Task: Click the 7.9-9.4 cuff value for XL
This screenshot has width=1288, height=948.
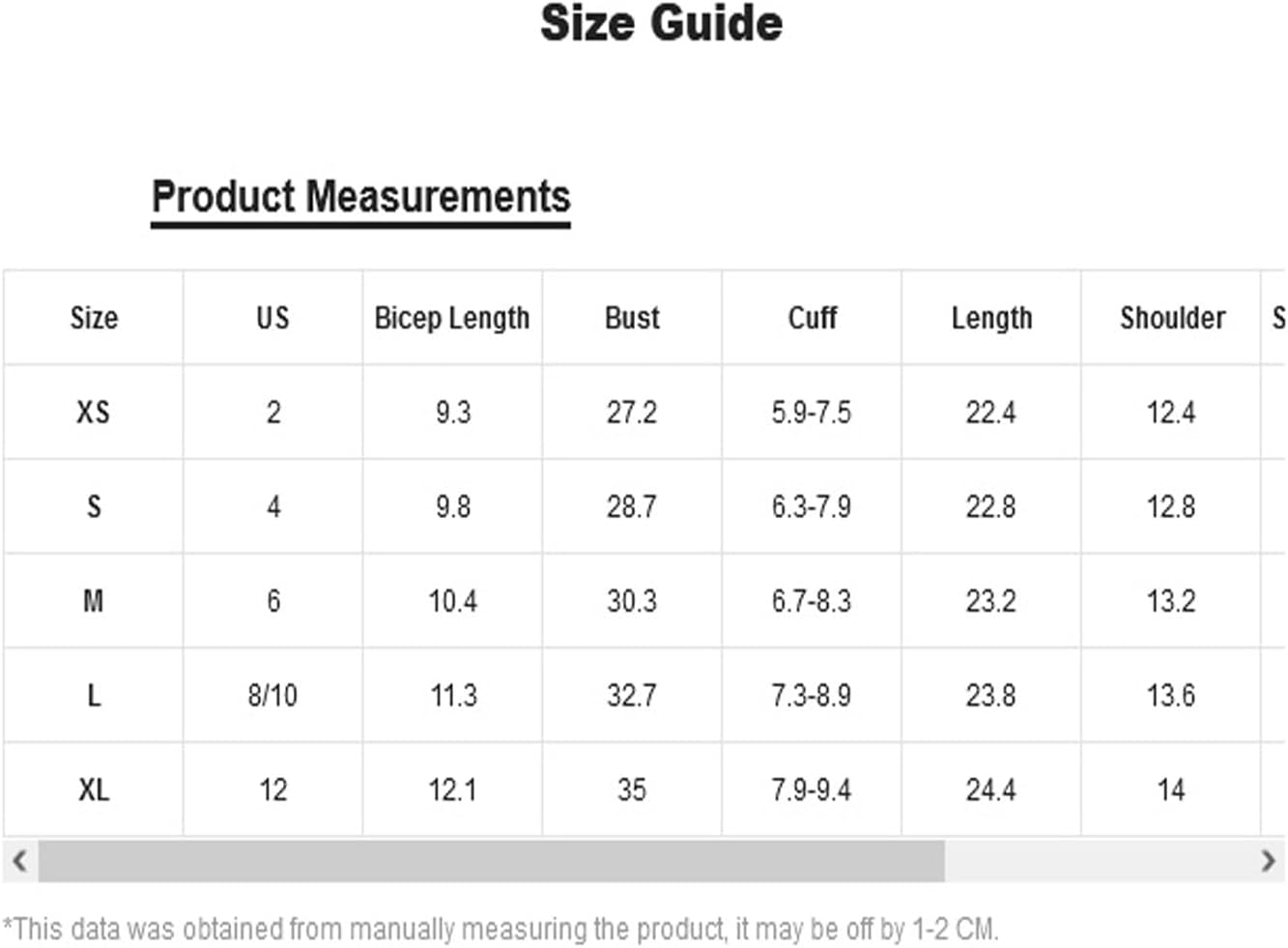Action: 812,790
